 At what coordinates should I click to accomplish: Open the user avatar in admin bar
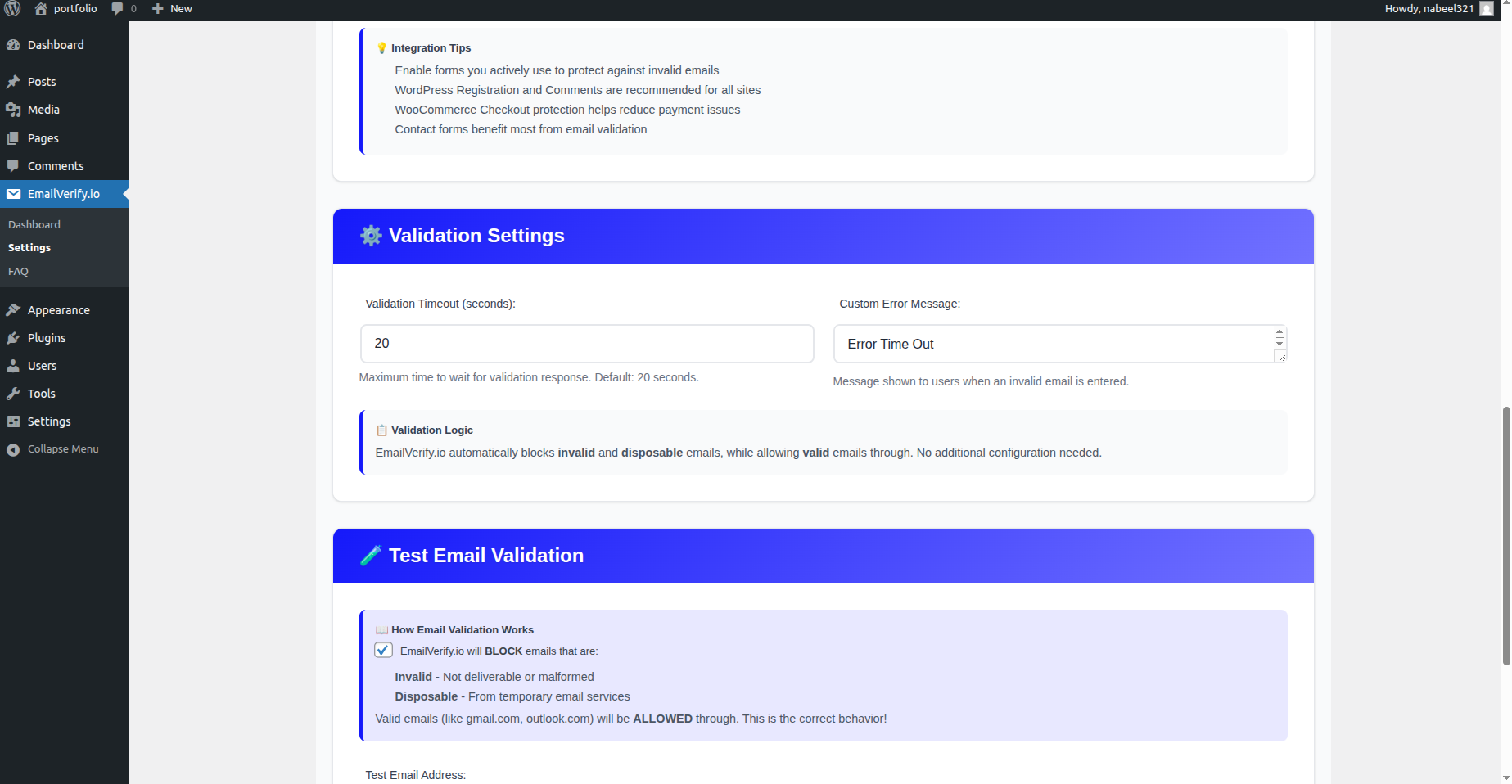tap(1487, 9)
